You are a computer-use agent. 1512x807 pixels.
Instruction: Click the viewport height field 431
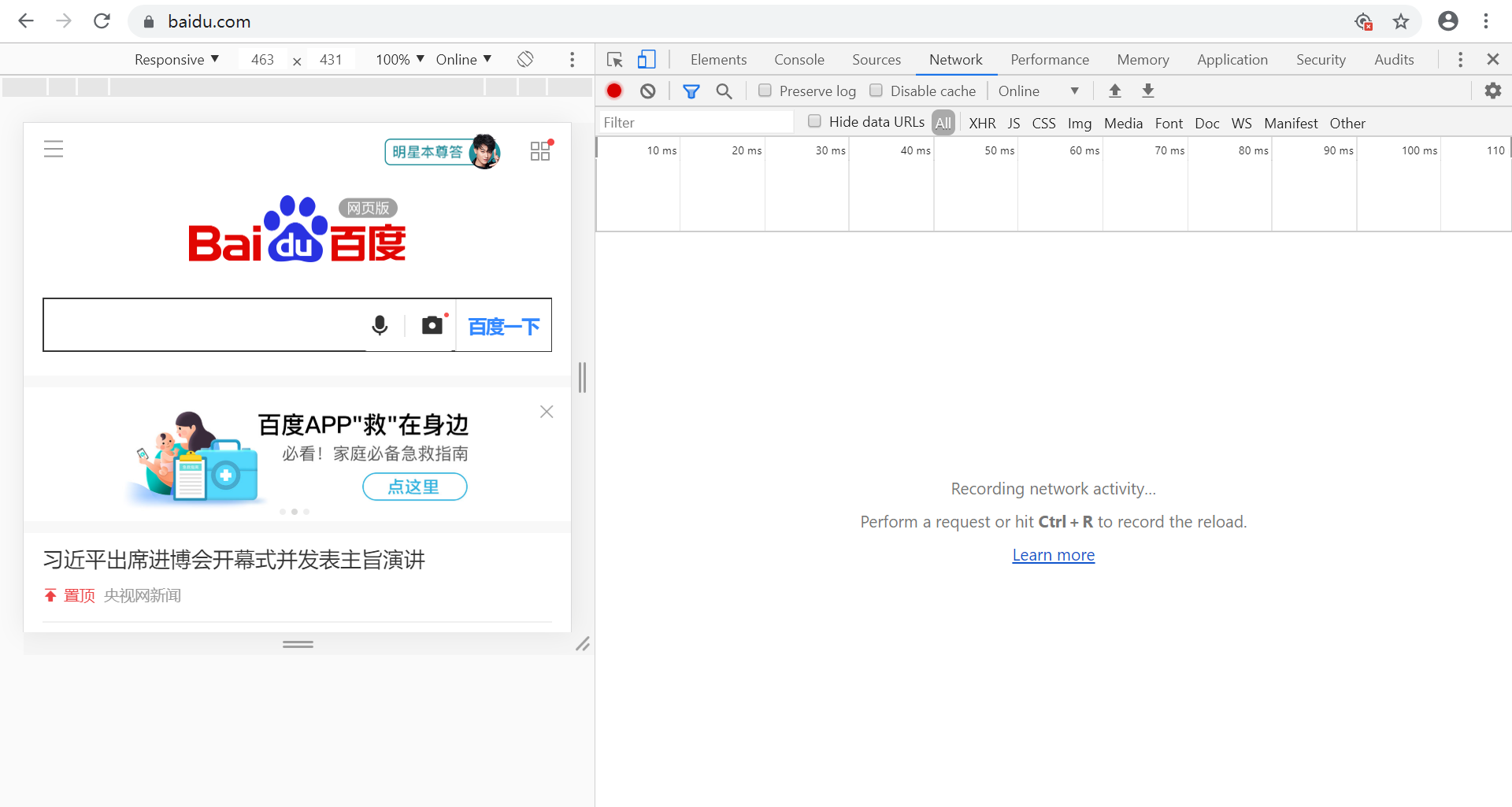point(331,60)
